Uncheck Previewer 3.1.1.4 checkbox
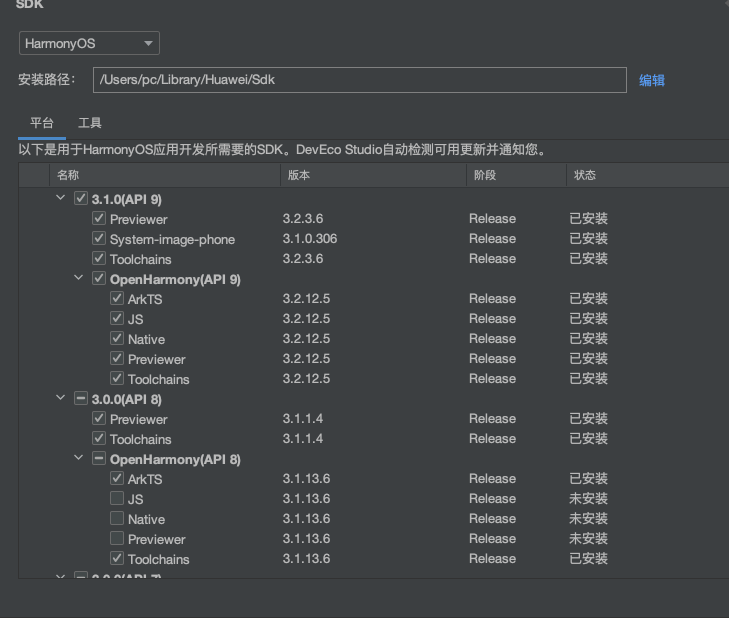Viewport: 729px width, 618px height. point(99,418)
